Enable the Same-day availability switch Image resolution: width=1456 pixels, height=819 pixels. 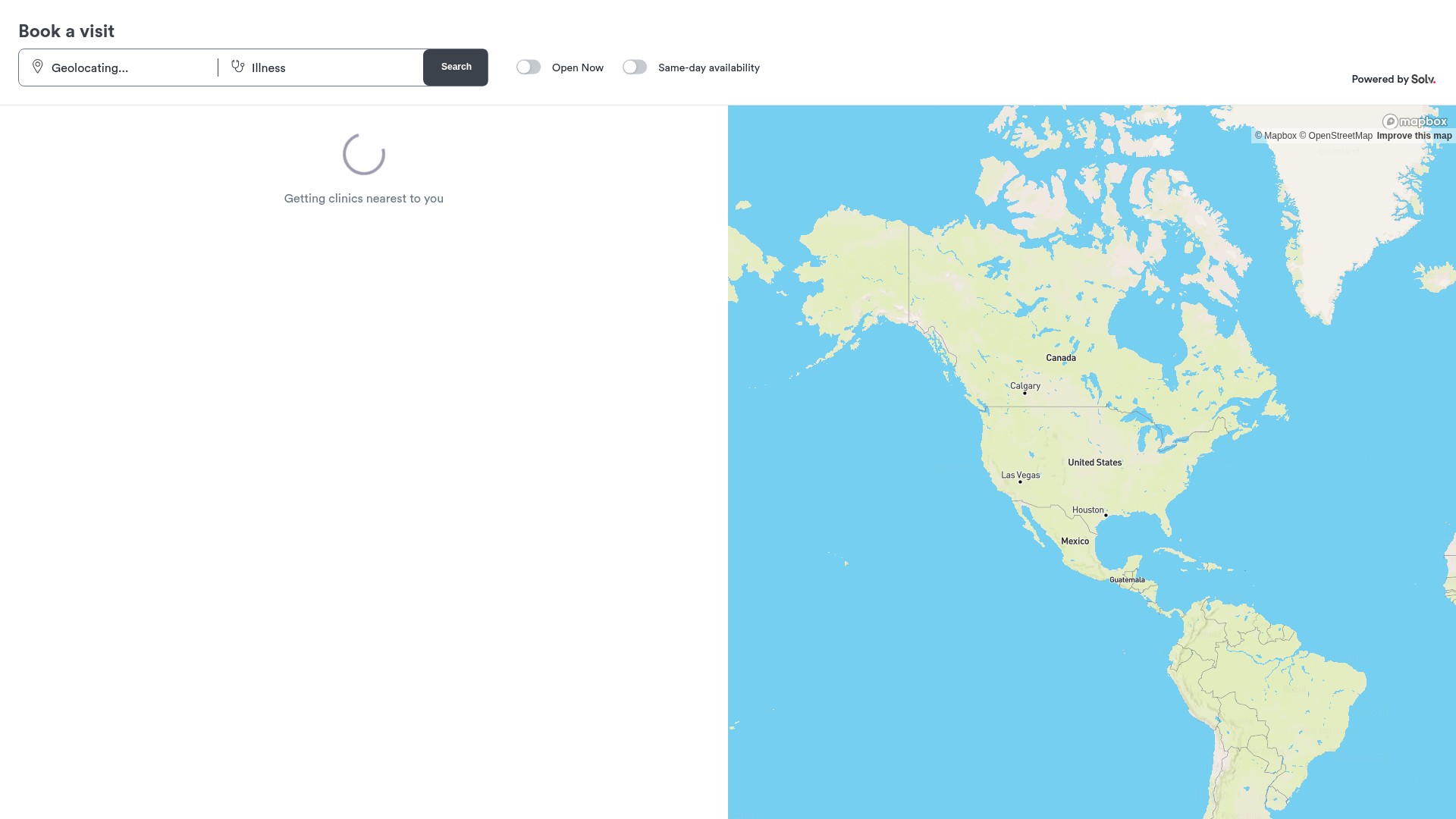pos(635,67)
